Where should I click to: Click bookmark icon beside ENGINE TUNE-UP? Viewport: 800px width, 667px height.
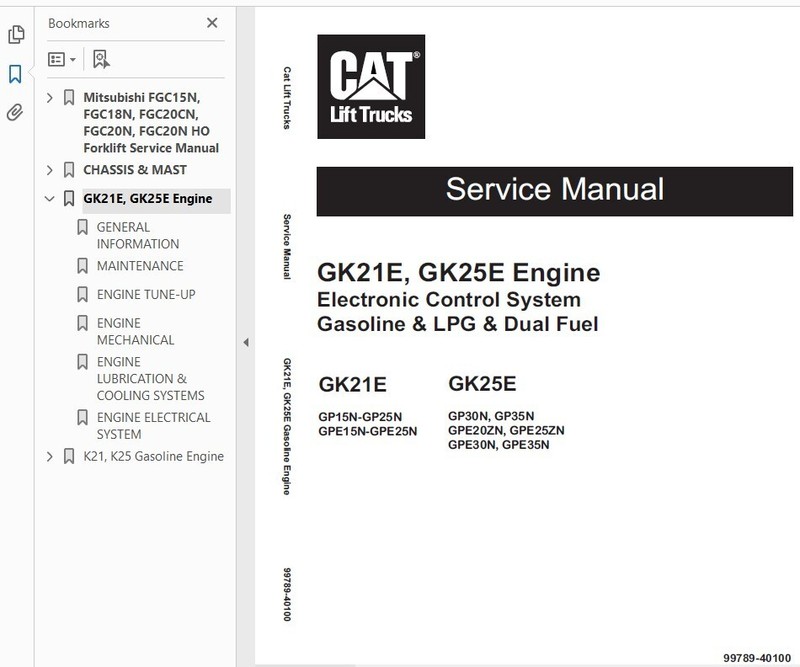82,294
